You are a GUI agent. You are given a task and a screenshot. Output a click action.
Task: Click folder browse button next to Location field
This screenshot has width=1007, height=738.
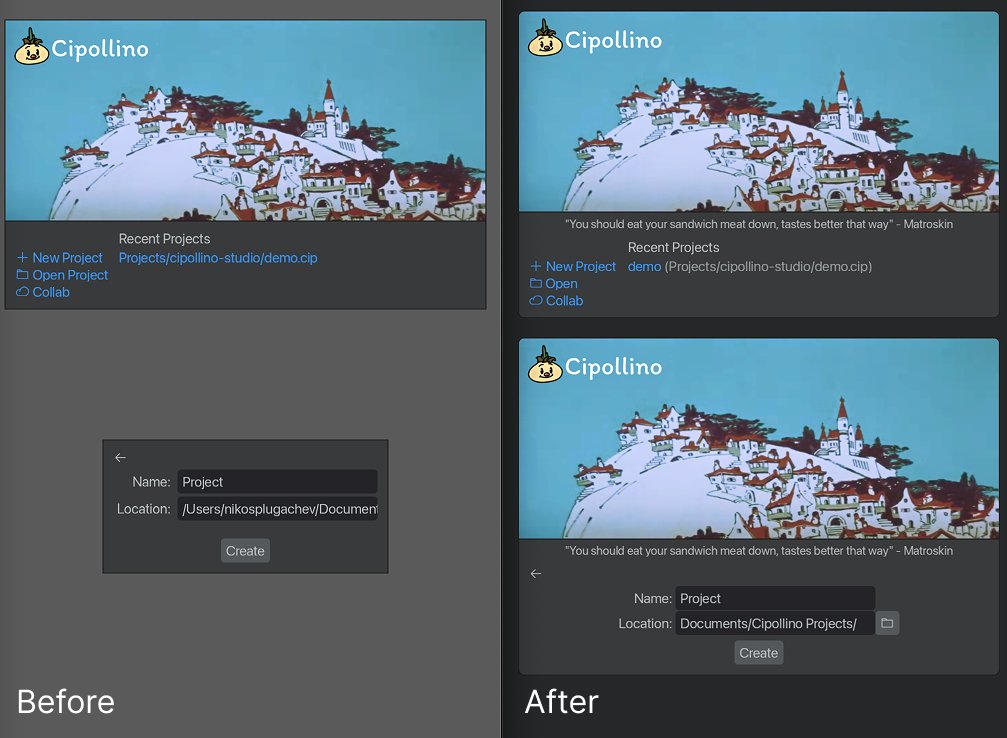pos(887,623)
